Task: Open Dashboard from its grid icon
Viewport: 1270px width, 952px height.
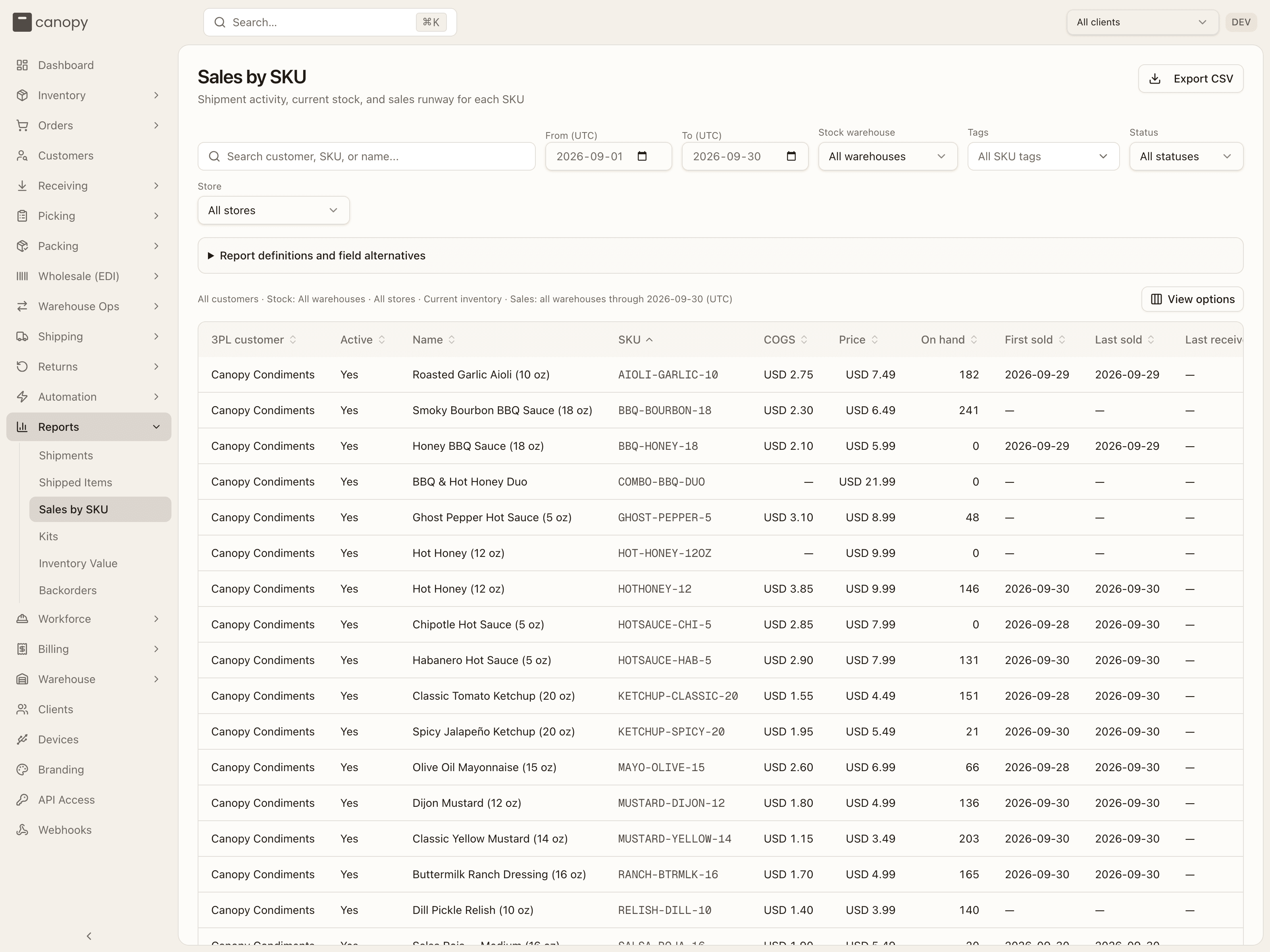Action: pos(22,65)
